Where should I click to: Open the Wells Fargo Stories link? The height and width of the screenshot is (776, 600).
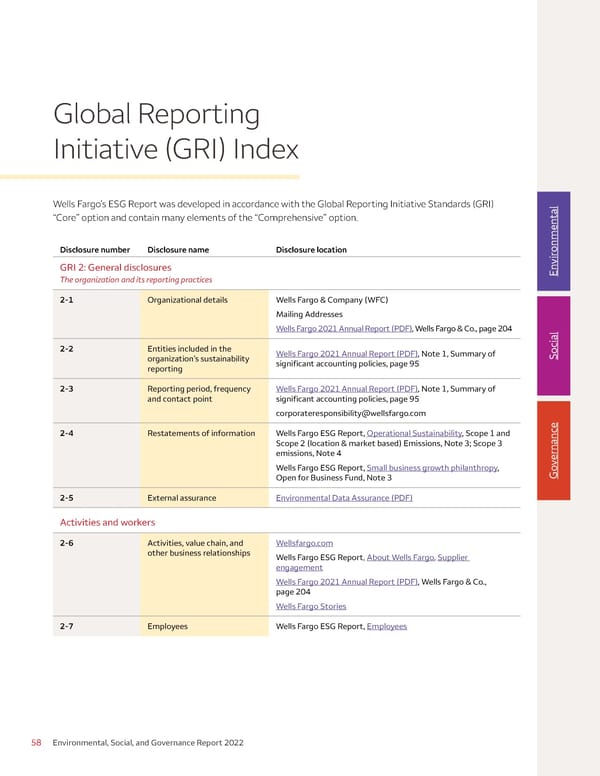[310, 606]
